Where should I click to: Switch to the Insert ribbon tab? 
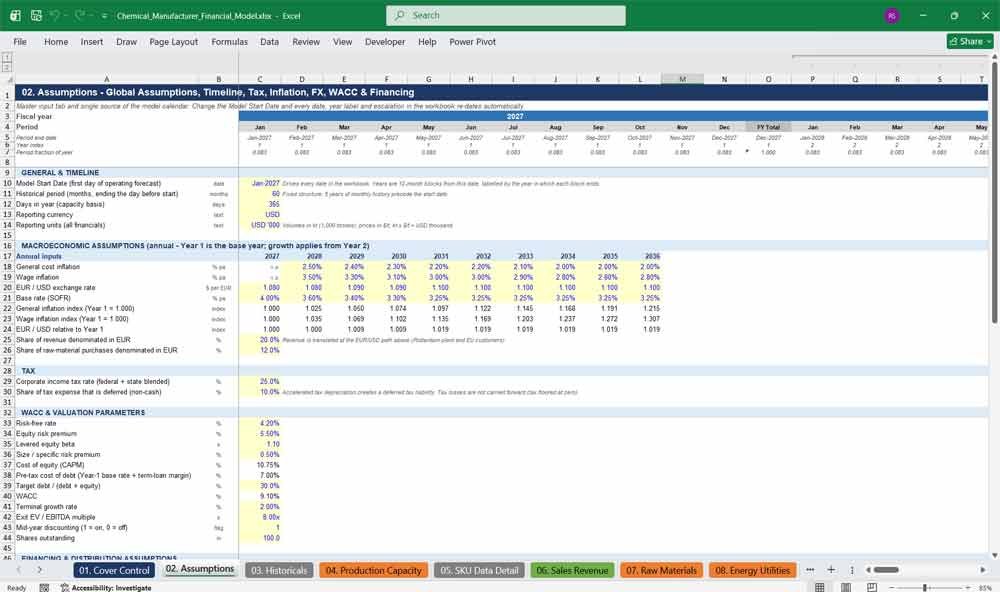point(92,41)
